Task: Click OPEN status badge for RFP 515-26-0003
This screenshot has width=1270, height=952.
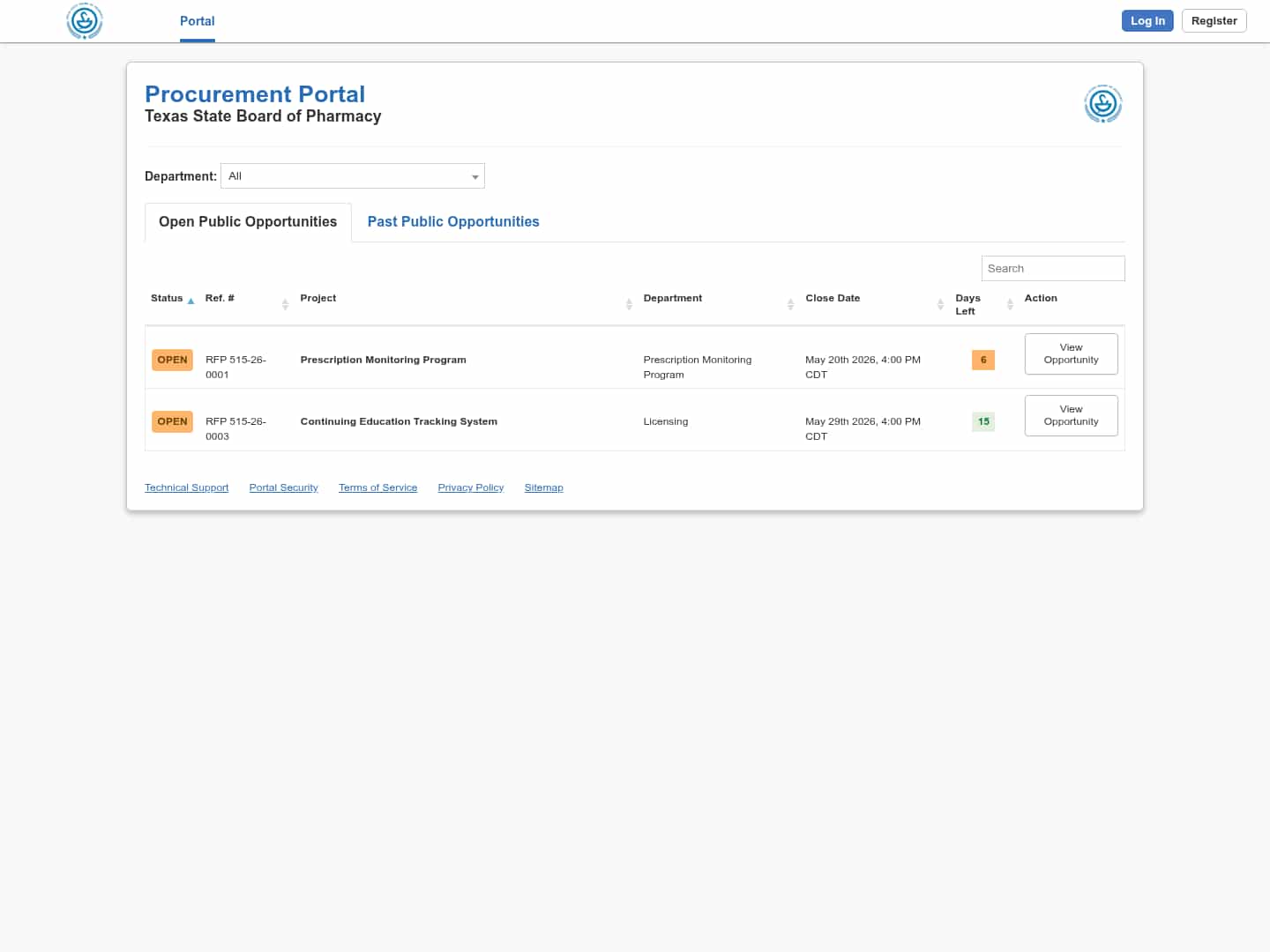Action: (x=172, y=421)
